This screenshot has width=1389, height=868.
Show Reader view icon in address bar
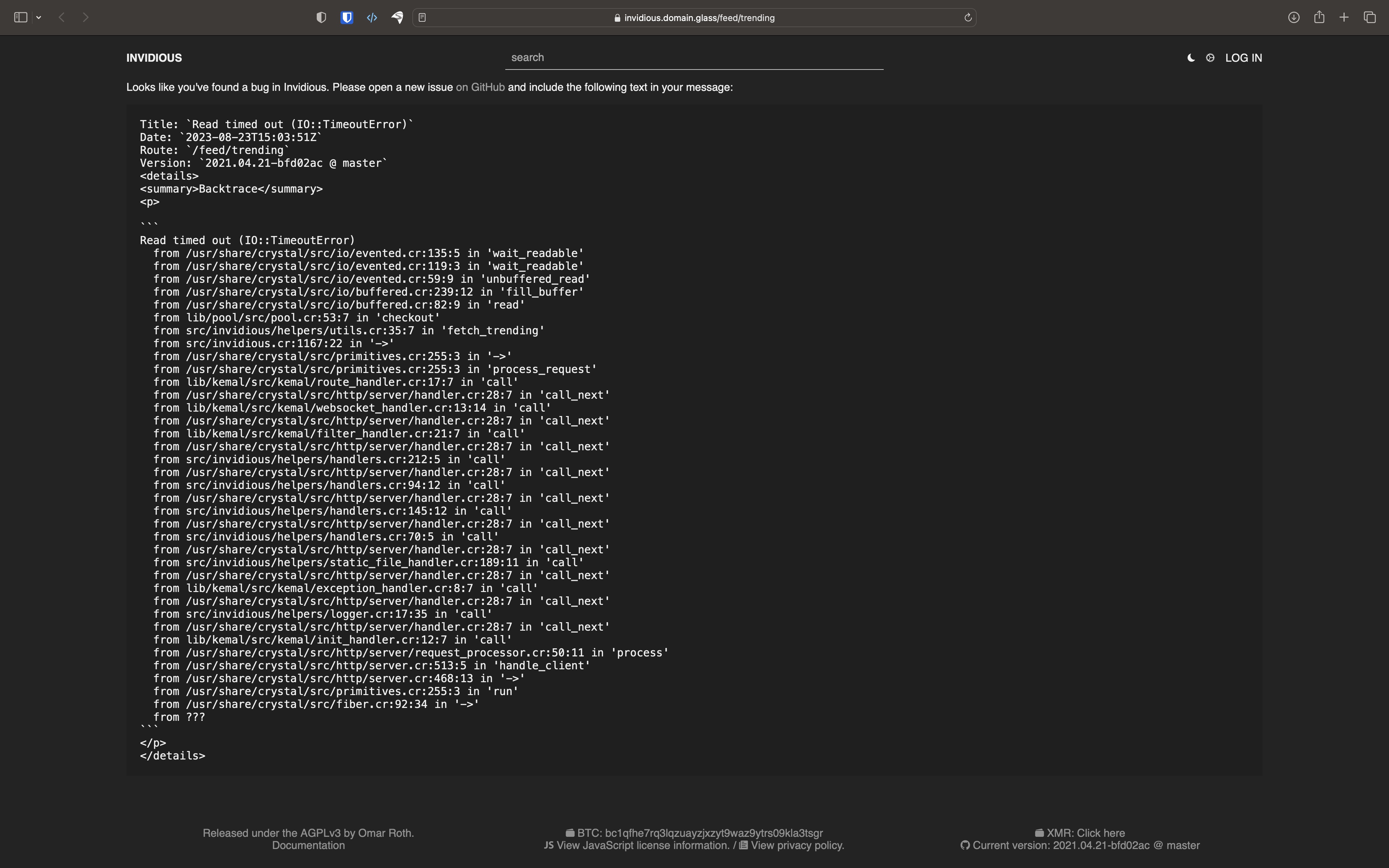pyautogui.click(x=423, y=17)
